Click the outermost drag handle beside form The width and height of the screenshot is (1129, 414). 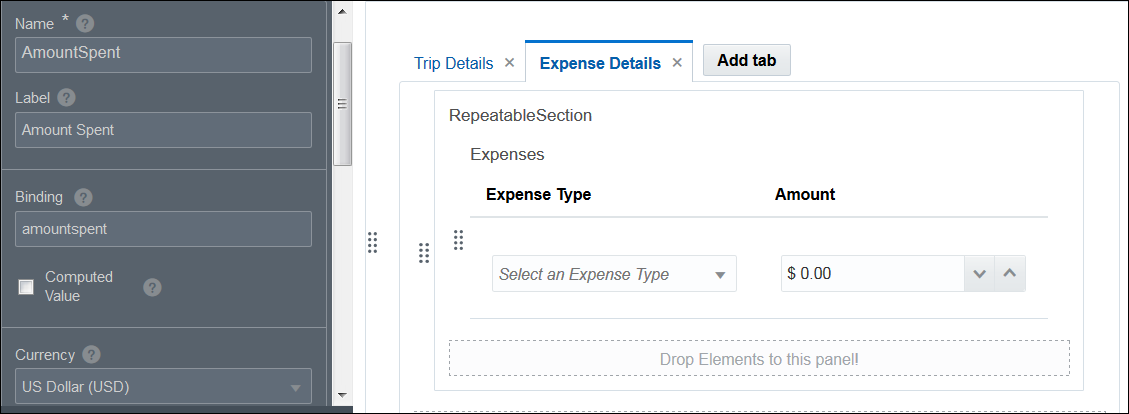pyautogui.click(x=372, y=242)
